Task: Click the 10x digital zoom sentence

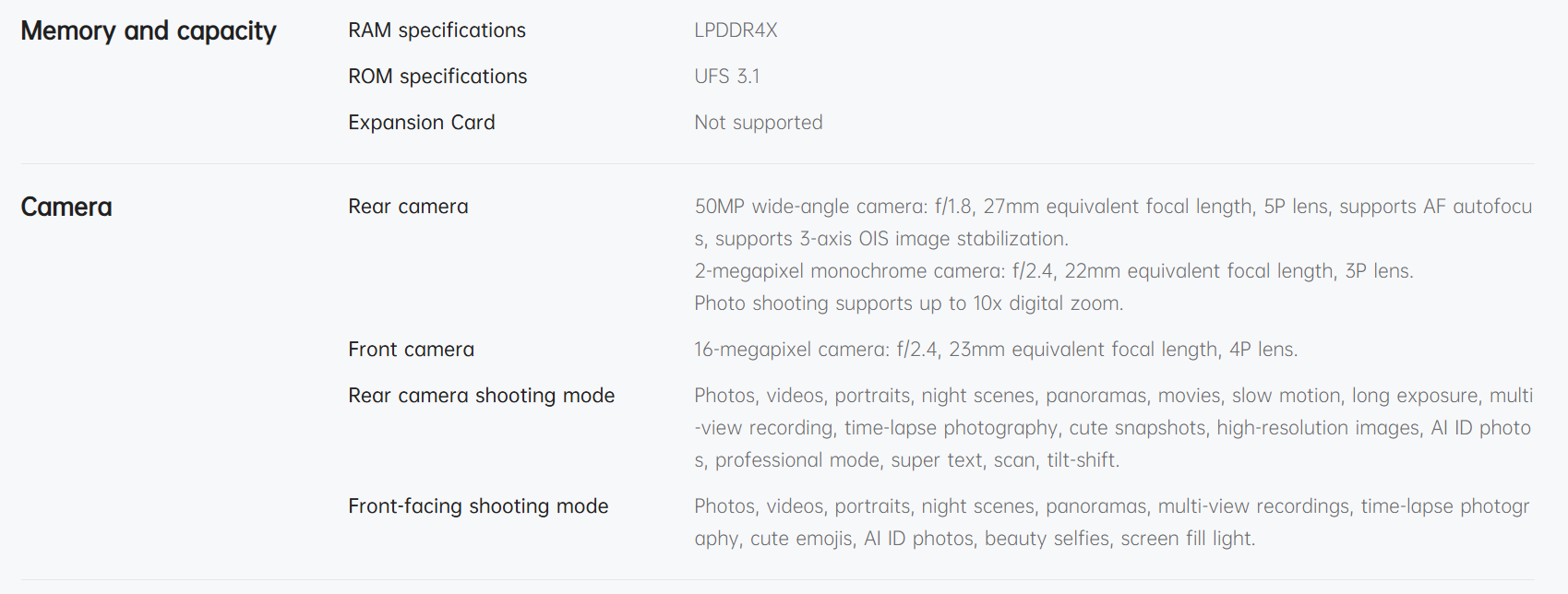Action: (x=909, y=303)
